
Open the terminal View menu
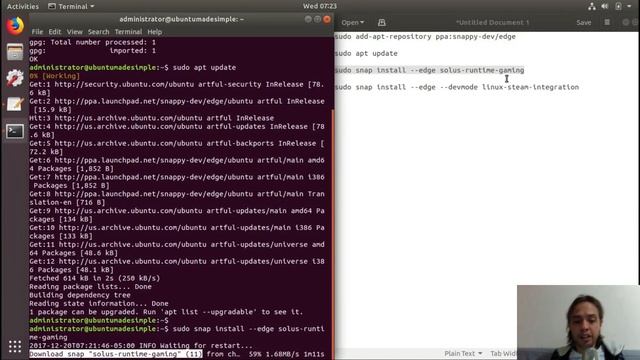(75, 32)
